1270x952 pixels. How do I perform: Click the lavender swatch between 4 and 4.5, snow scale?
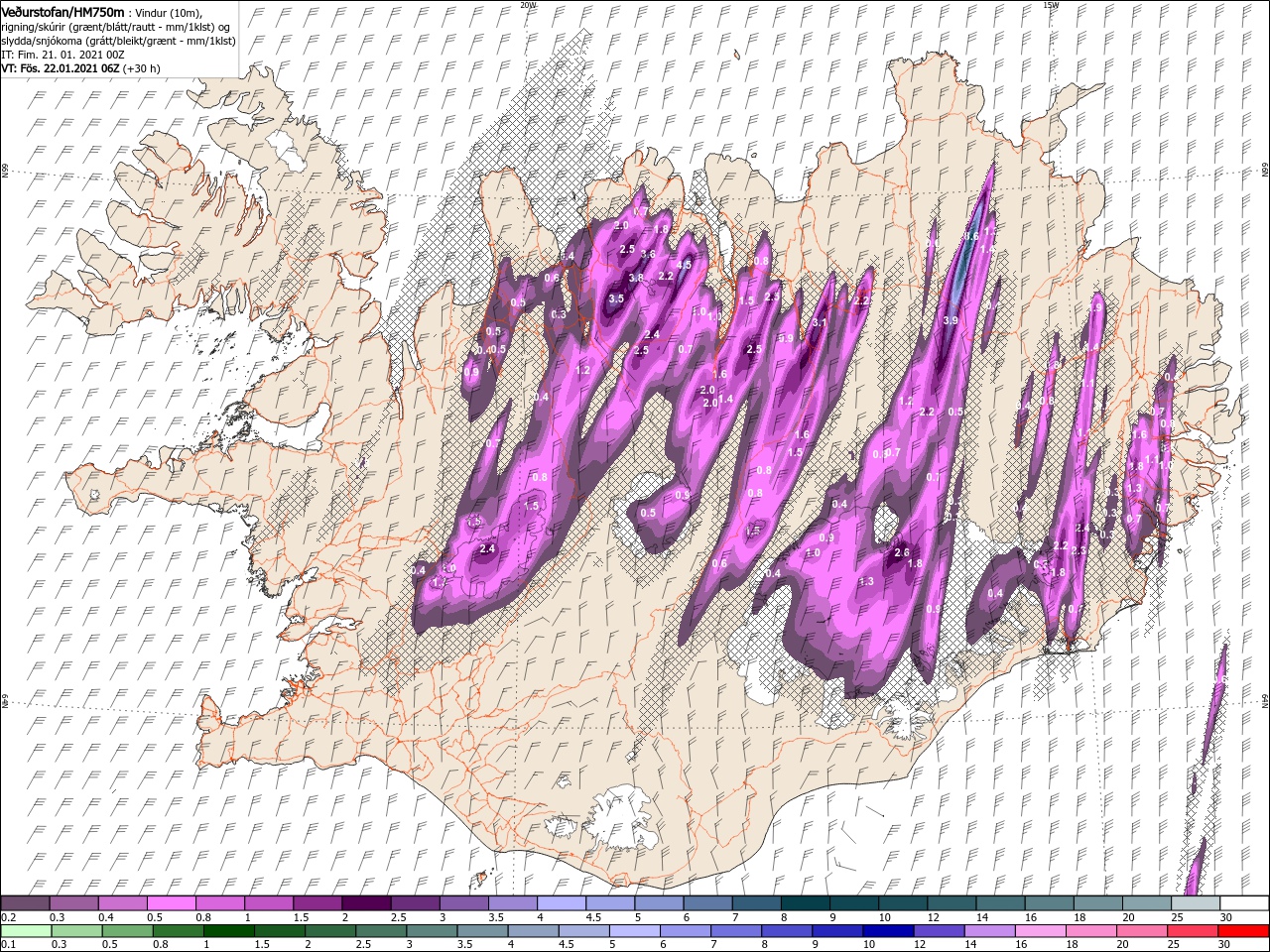coord(561,903)
